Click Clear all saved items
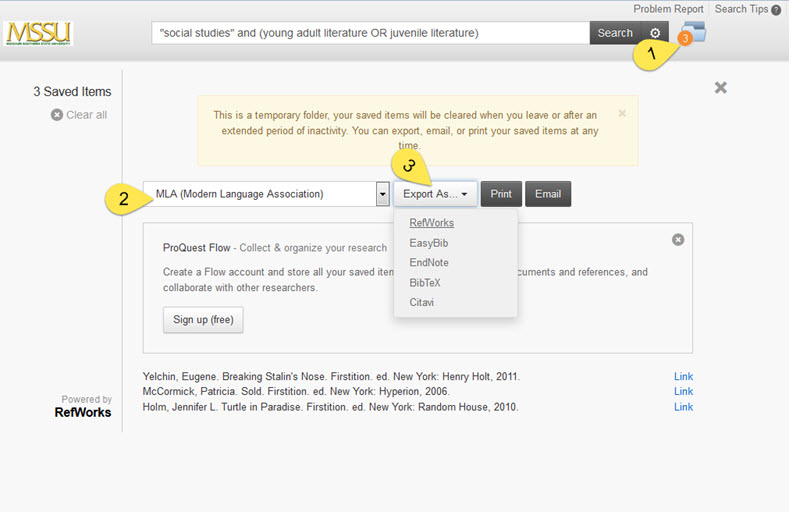Screen dimensions: 789x512 (x=79, y=115)
